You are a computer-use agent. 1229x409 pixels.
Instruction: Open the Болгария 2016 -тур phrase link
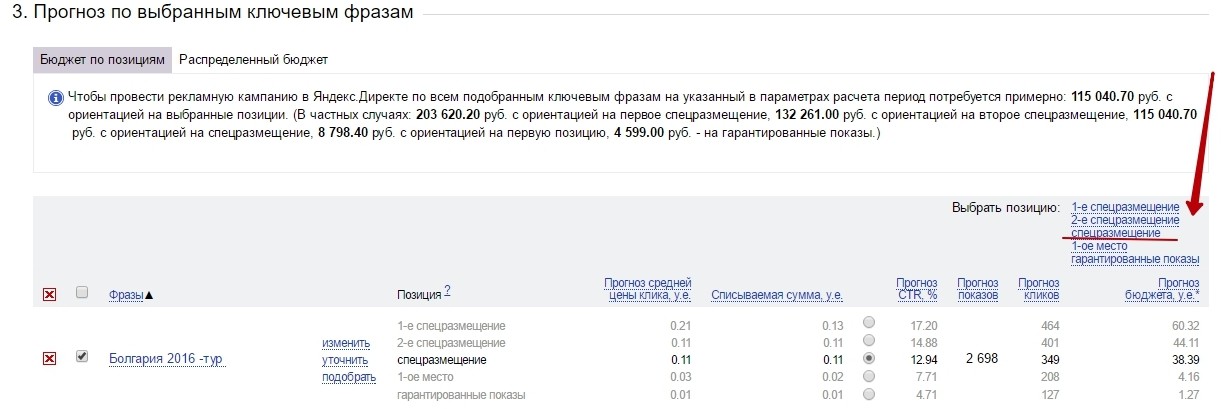coord(166,359)
